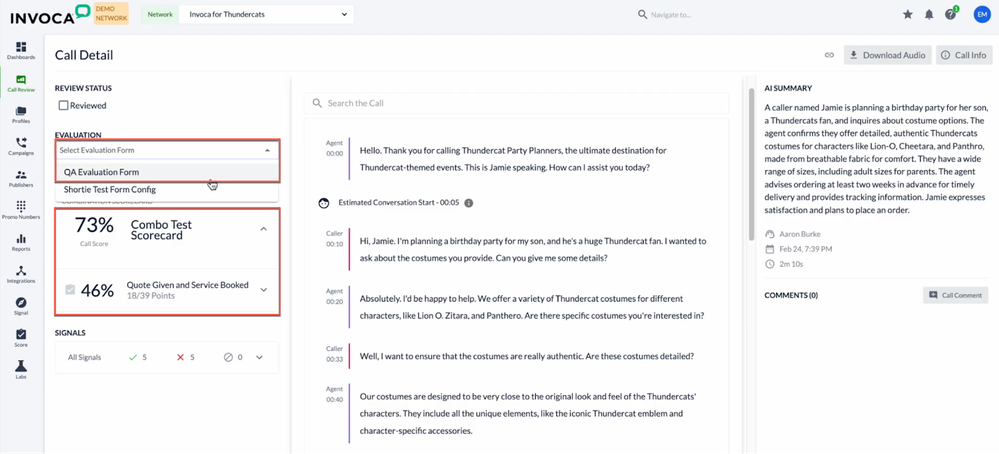Open Dashboards from the sidebar
Viewport: 999px width, 454px height.
pyautogui.click(x=21, y=50)
